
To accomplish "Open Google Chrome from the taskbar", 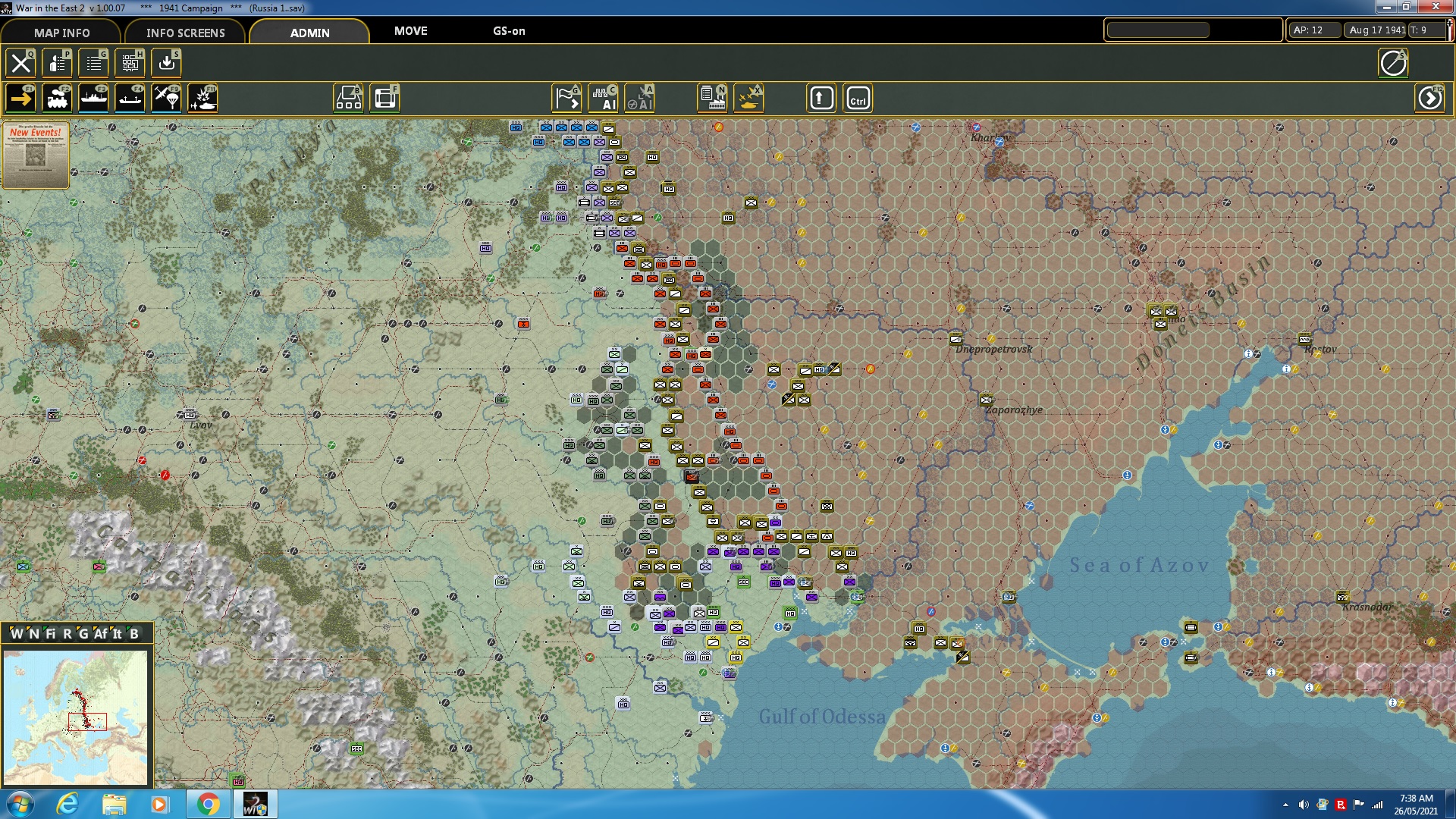I will pyautogui.click(x=208, y=804).
